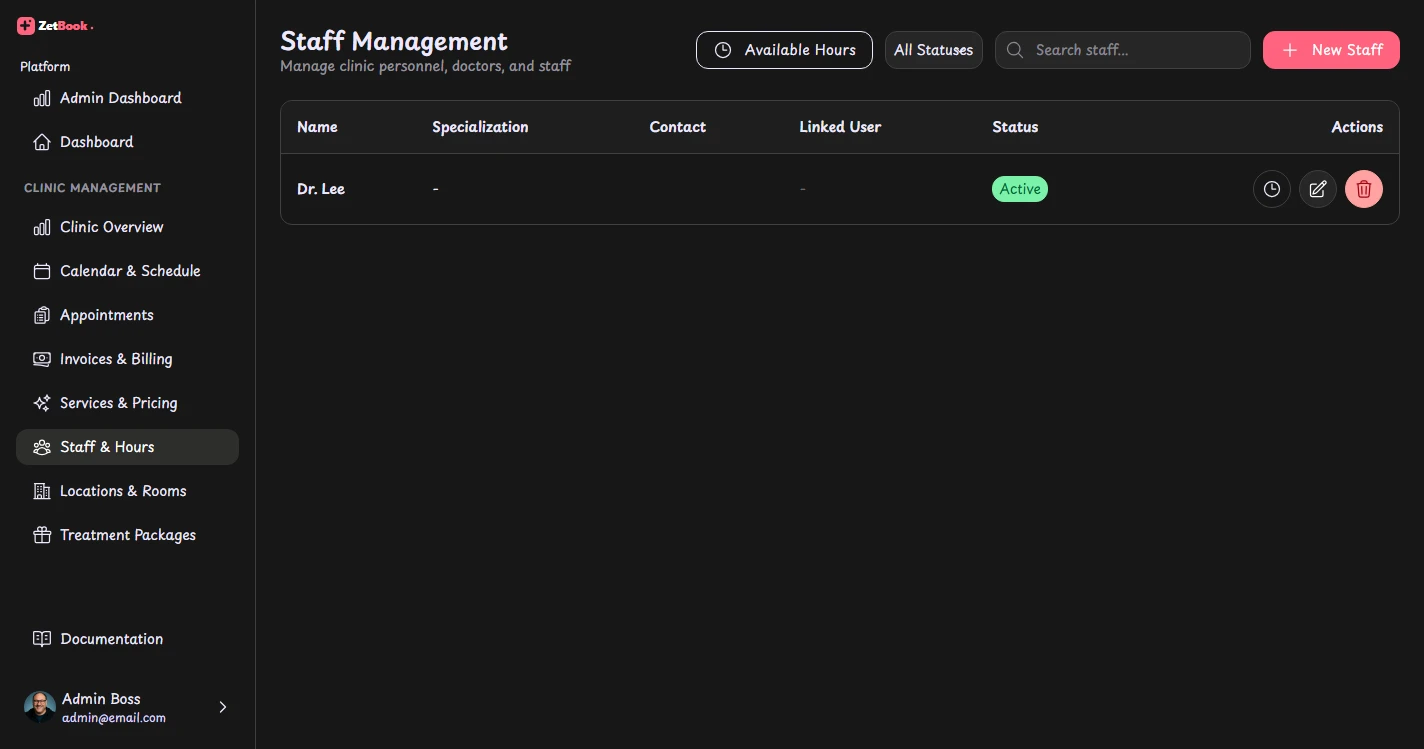The height and width of the screenshot is (749, 1424).
Task: Click the New Staff button
Action: tap(1331, 50)
